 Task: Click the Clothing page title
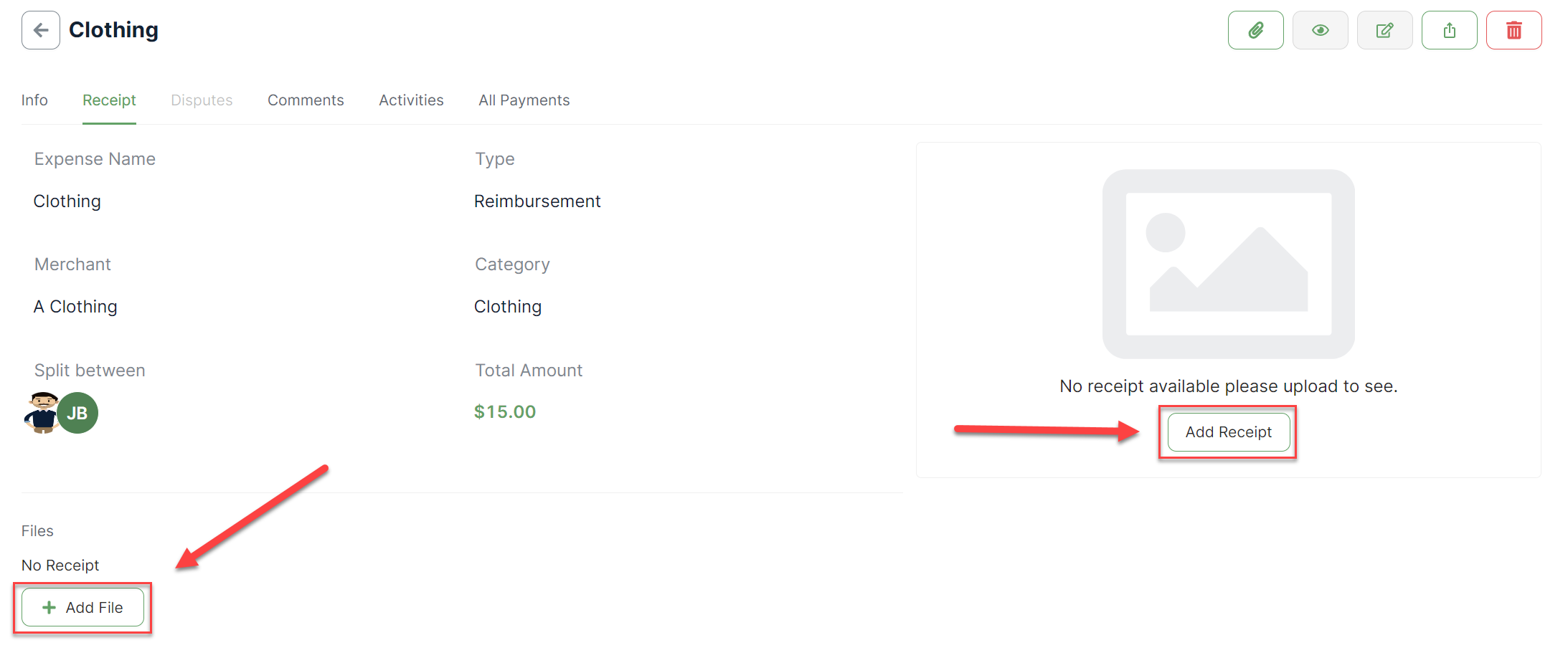113,30
